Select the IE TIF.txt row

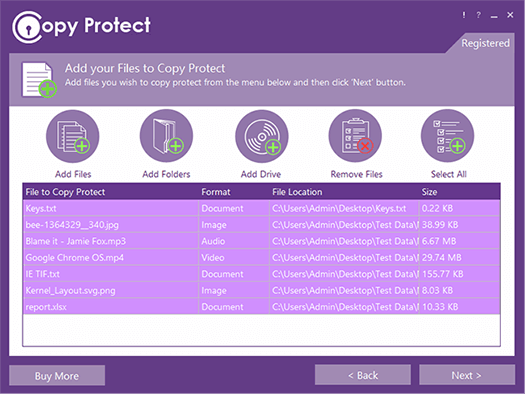[261, 274]
